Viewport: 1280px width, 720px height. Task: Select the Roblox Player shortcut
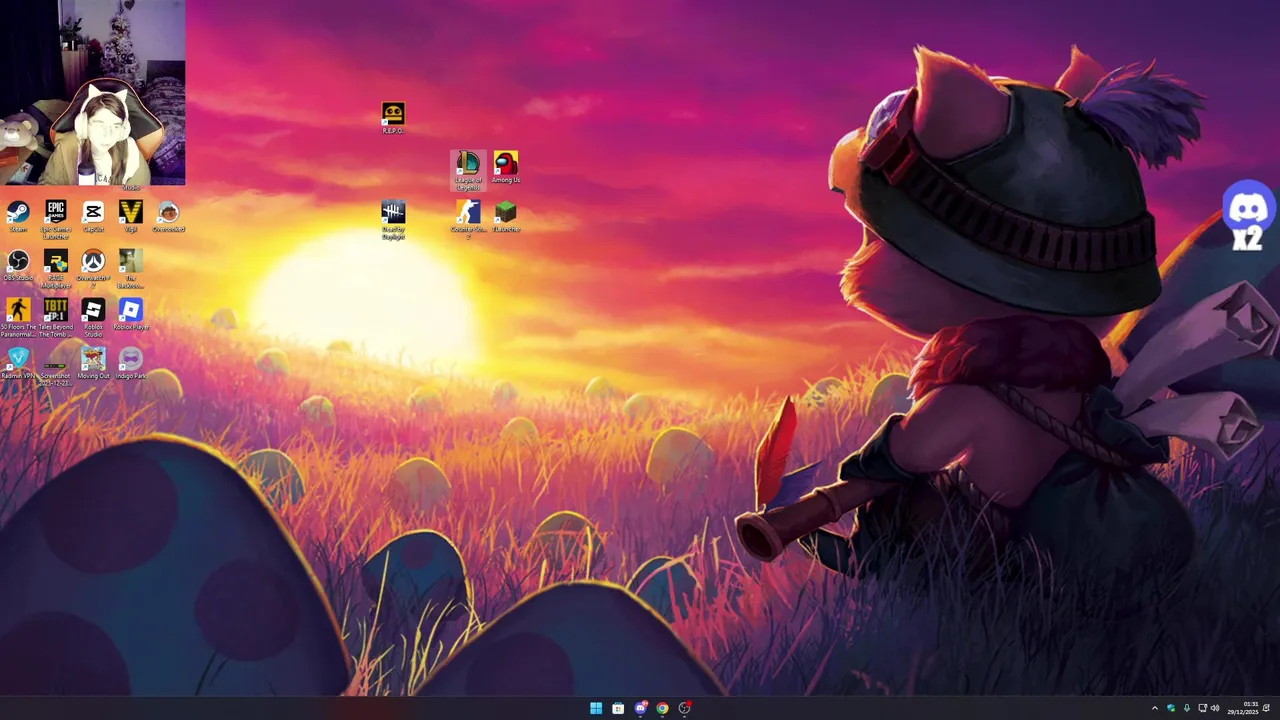pos(130,314)
